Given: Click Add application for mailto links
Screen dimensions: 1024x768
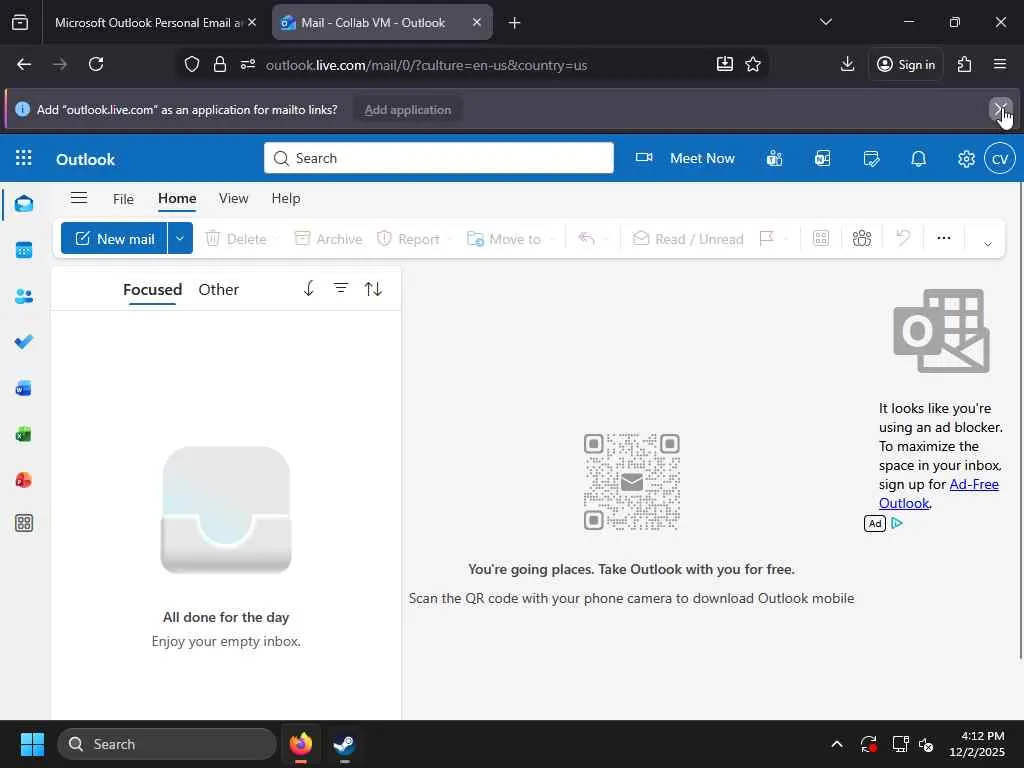Looking at the screenshot, I should tap(408, 110).
